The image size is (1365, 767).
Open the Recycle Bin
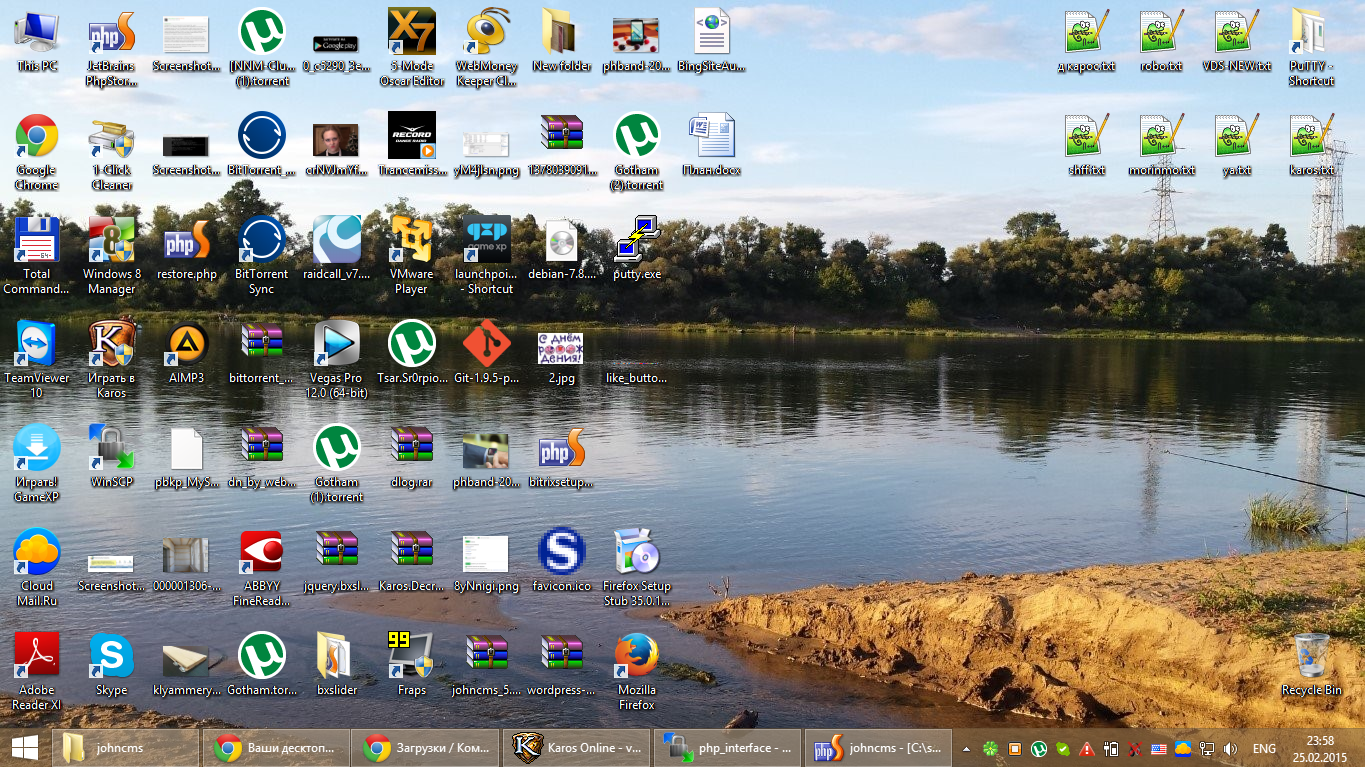tap(1311, 657)
